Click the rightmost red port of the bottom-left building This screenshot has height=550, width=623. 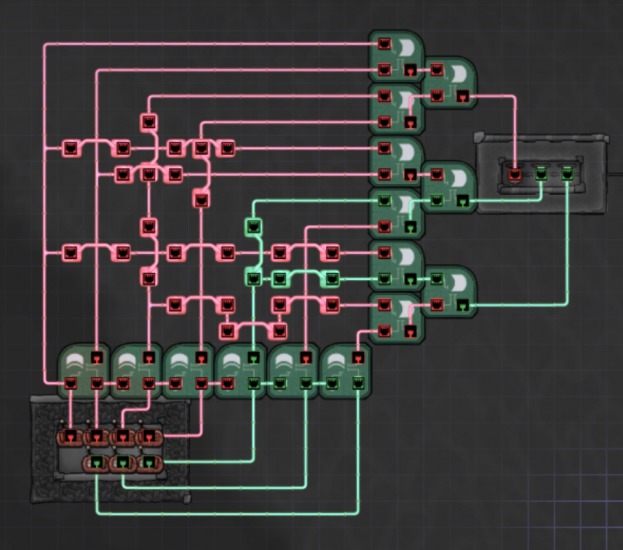149,436
